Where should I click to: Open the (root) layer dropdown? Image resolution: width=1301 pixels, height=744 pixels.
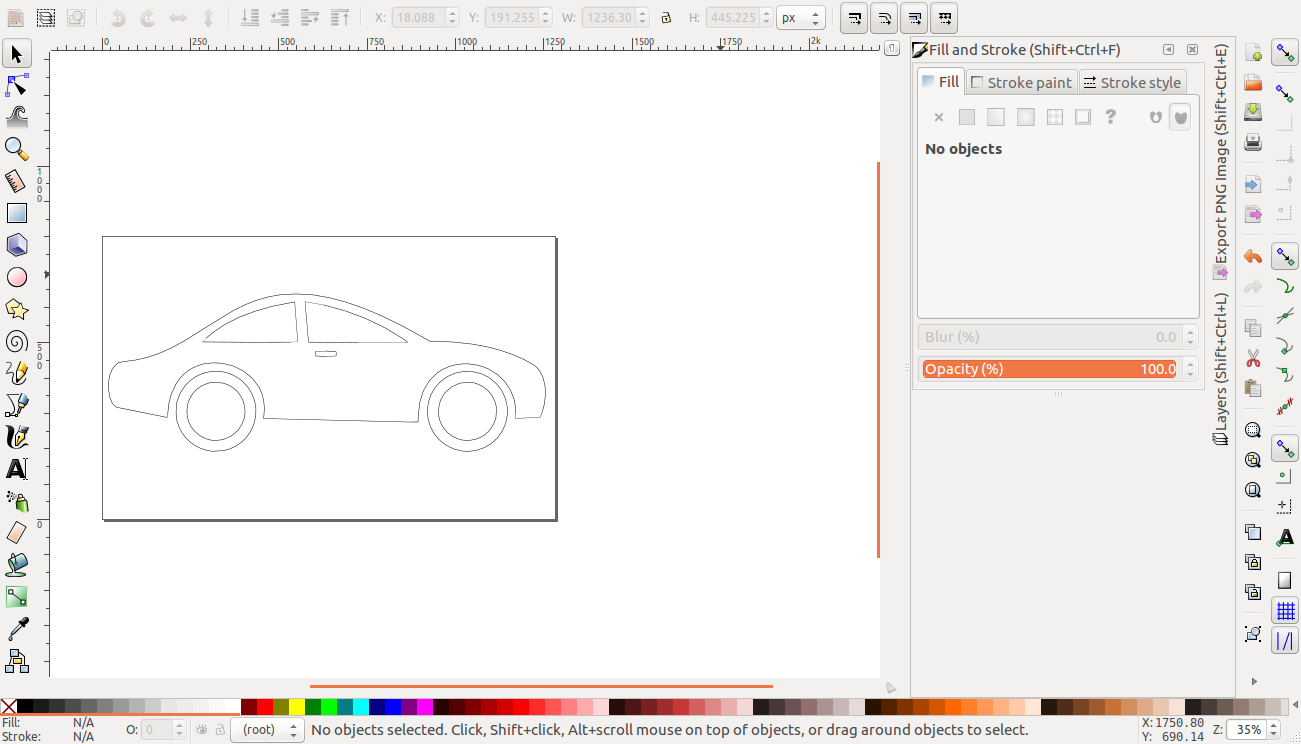pyautogui.click(x=267, y=730)
